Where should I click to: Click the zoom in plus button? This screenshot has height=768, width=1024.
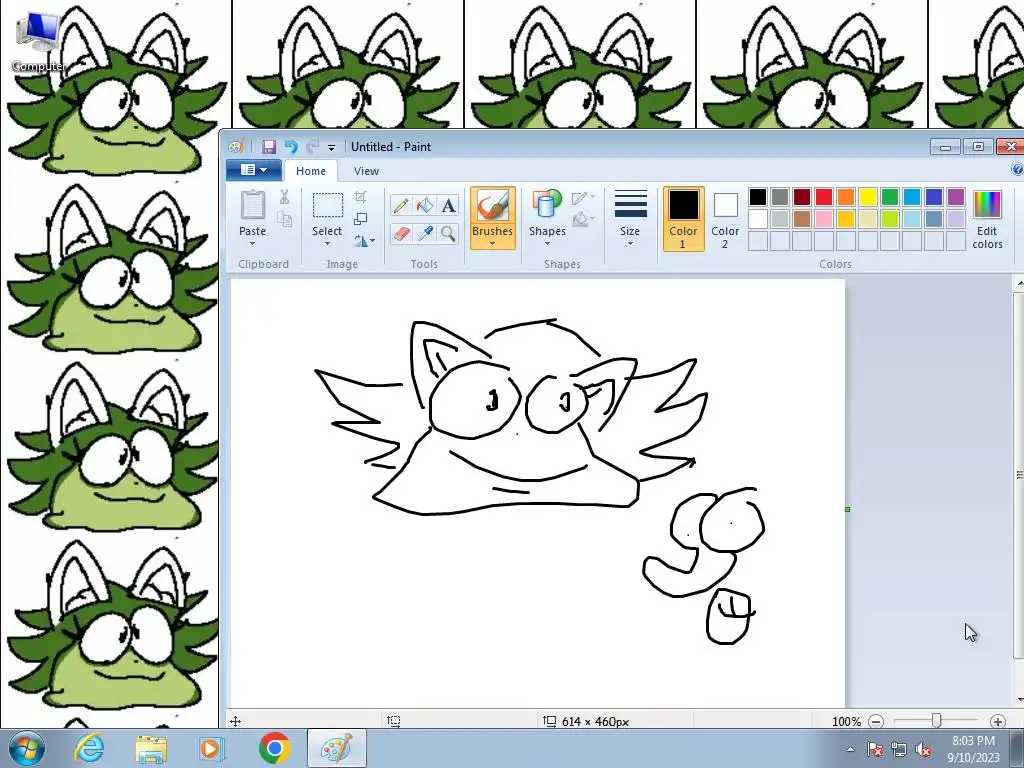coord(997,722)
